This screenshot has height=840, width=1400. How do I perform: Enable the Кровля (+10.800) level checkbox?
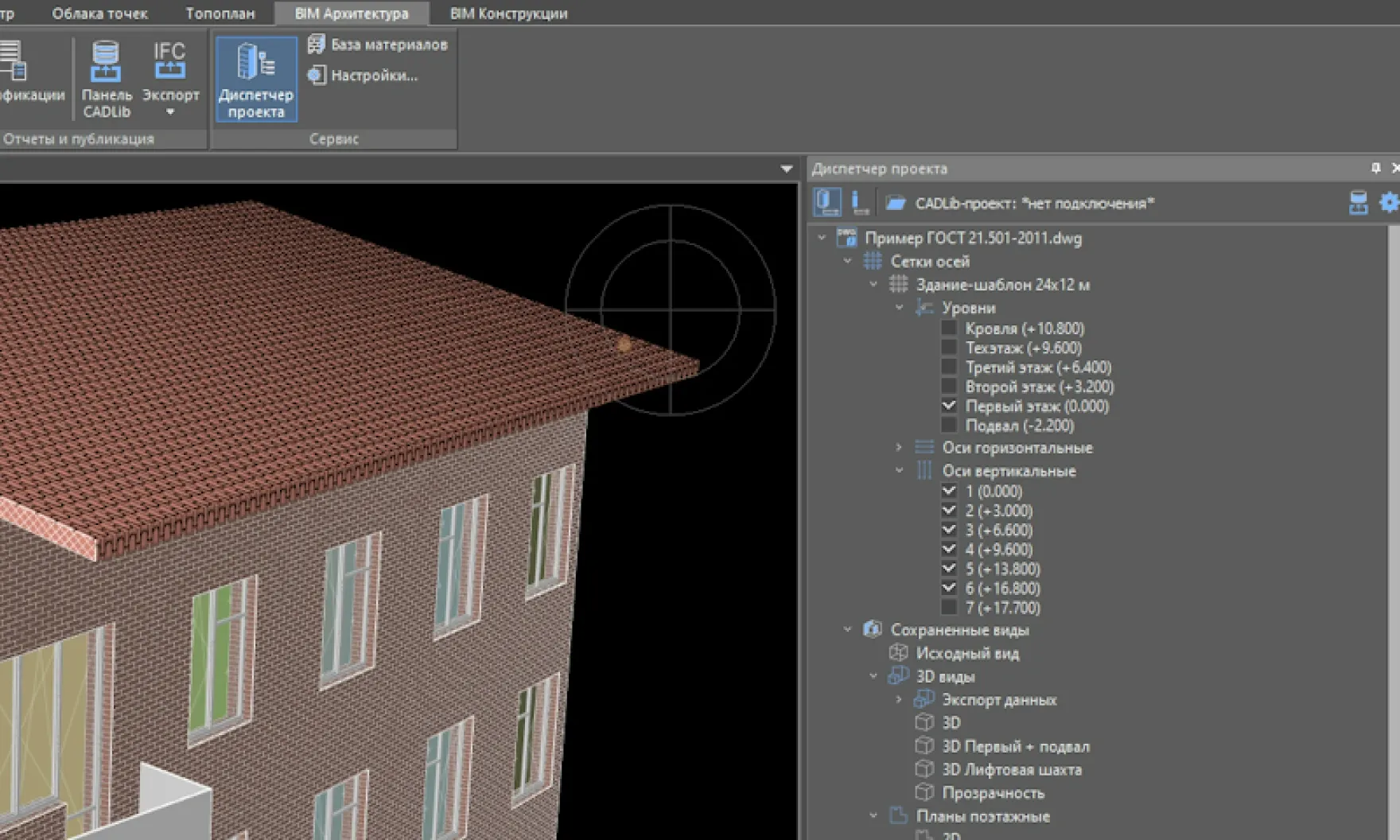click(949, 329)
